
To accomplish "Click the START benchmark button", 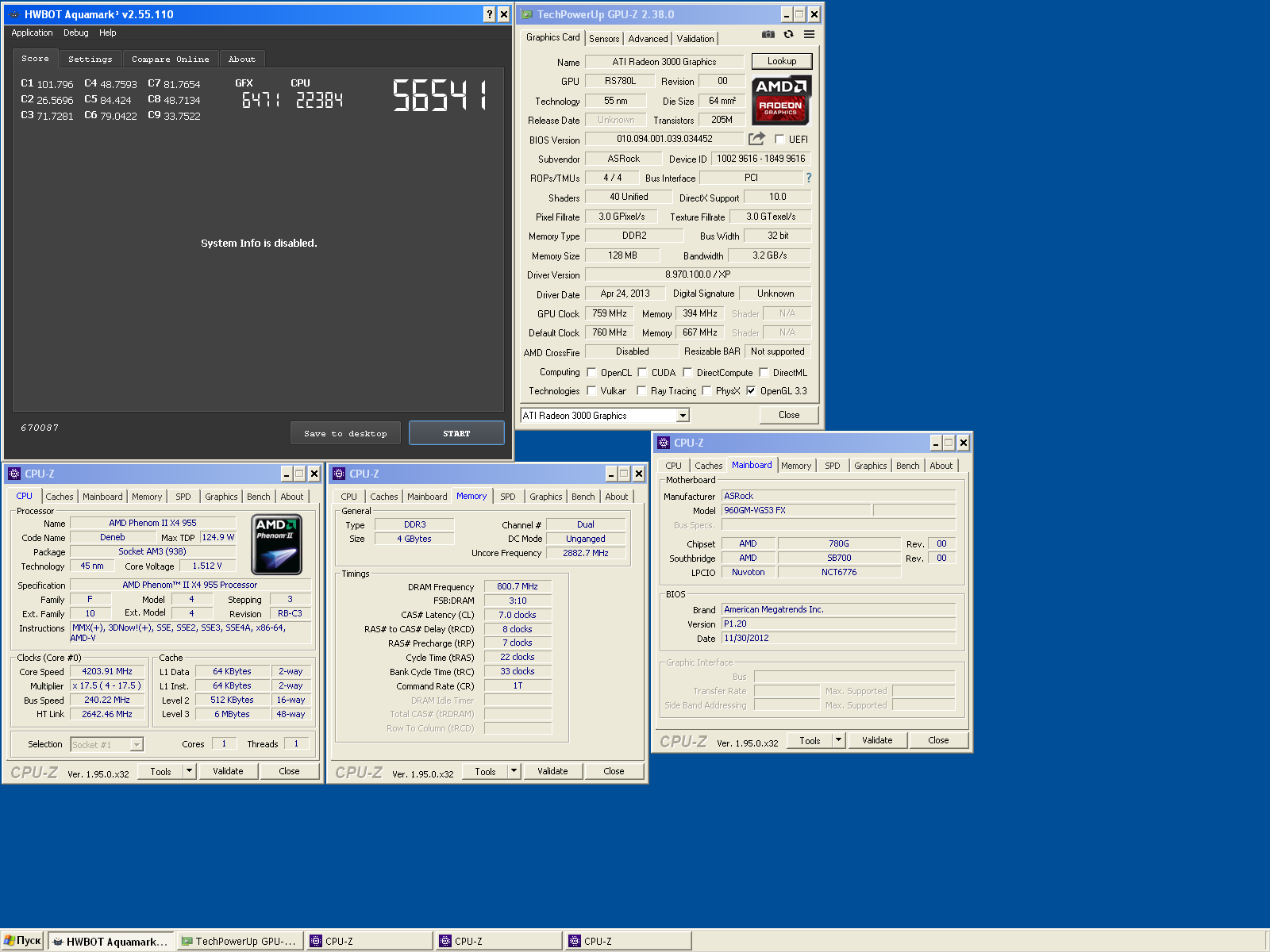I will point(456,433).
